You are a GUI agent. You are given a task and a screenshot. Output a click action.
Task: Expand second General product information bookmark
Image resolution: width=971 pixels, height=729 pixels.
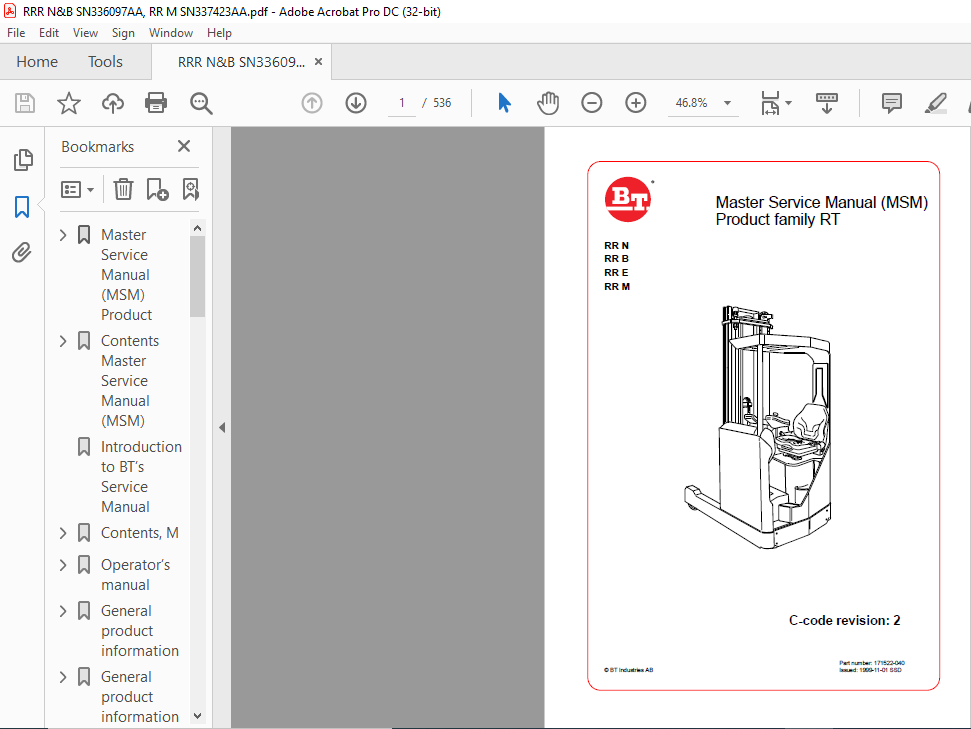click(63, 677)
